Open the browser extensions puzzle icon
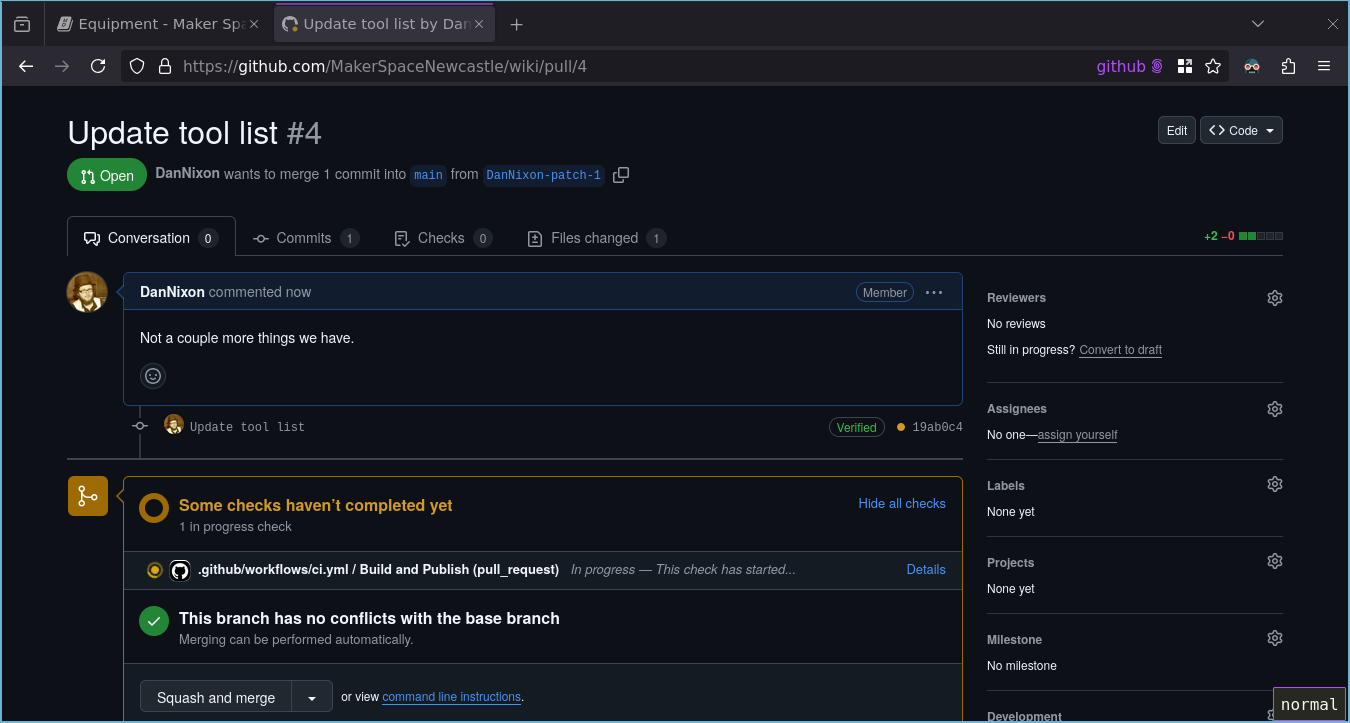1350x723 pixels. coord(1288,66)
